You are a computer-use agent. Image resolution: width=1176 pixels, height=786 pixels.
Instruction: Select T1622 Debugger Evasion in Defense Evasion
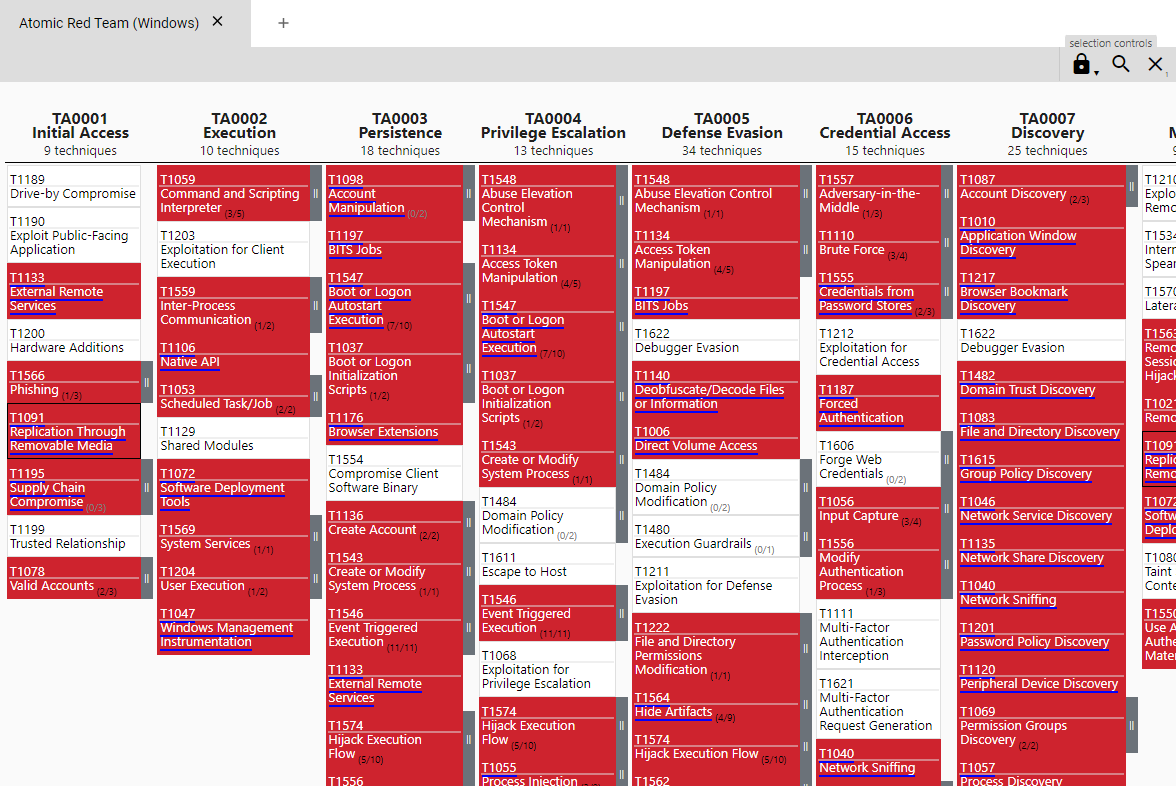point(716,340)
